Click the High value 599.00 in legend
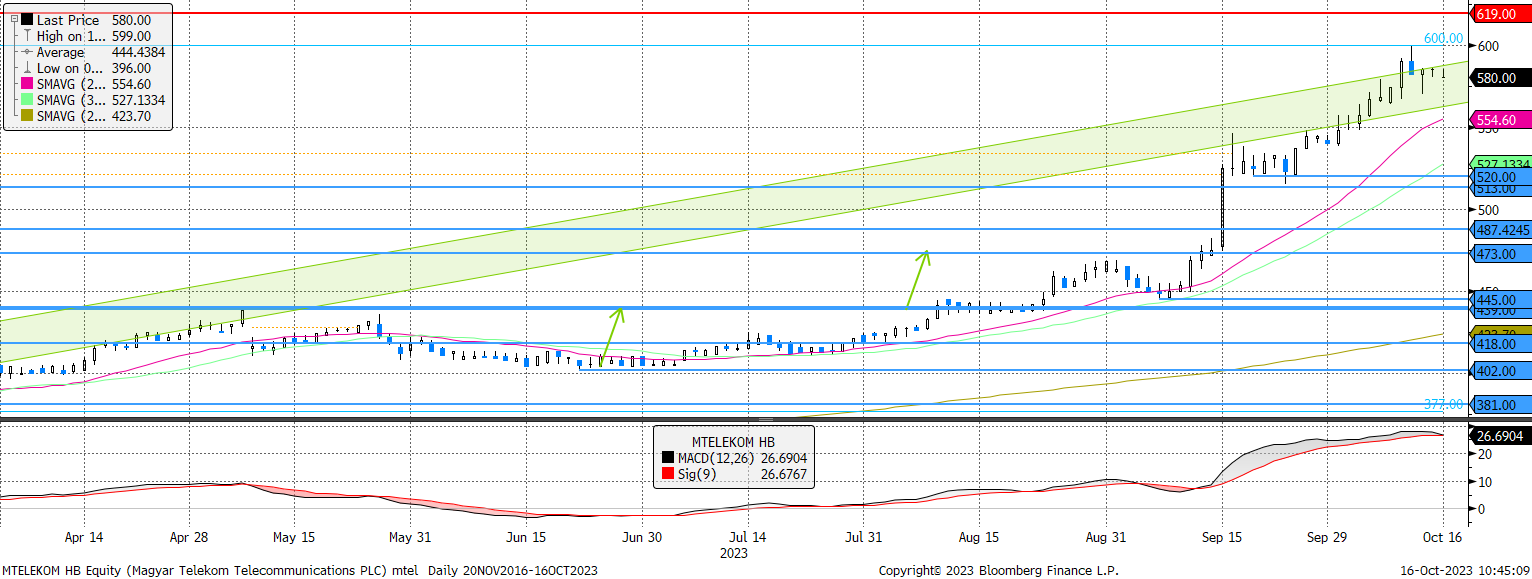 [132, 36]
